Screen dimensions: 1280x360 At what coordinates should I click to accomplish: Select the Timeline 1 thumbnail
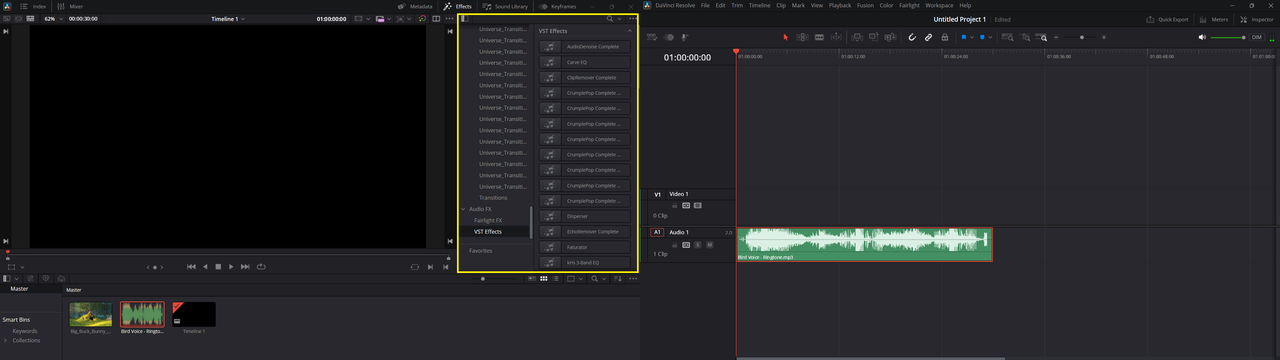(x=194, y=315)
